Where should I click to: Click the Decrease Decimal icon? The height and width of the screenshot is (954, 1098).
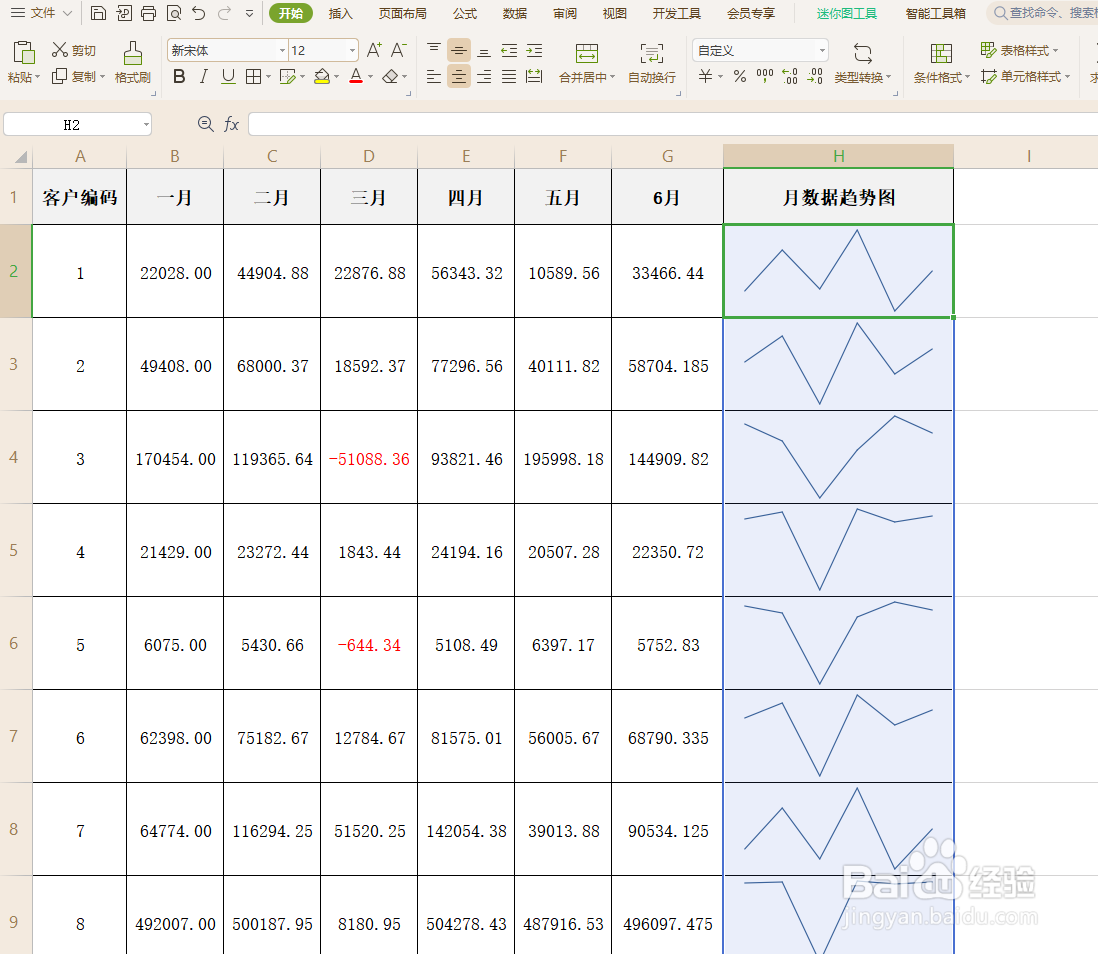[x=815, y=76]
